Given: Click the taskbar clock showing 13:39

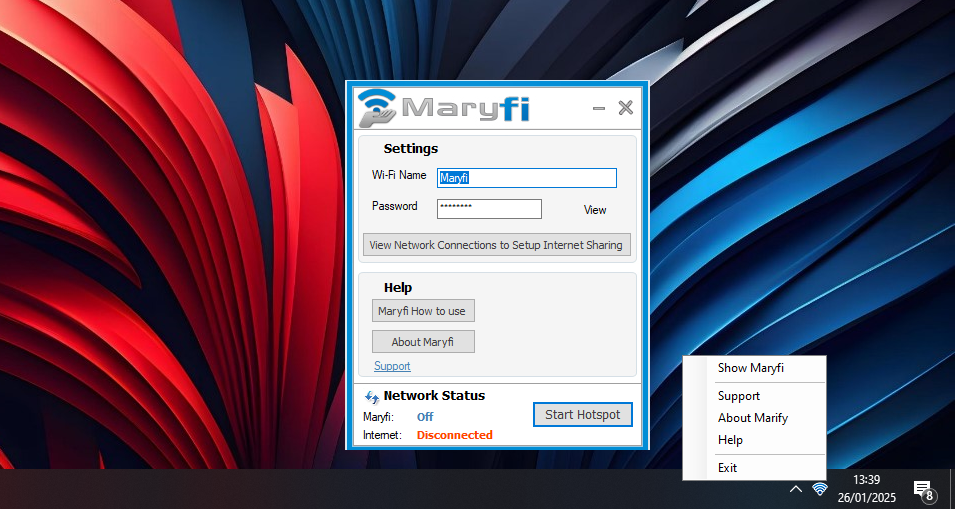Looking at the screenshot, I should click(x=866, y=480).
